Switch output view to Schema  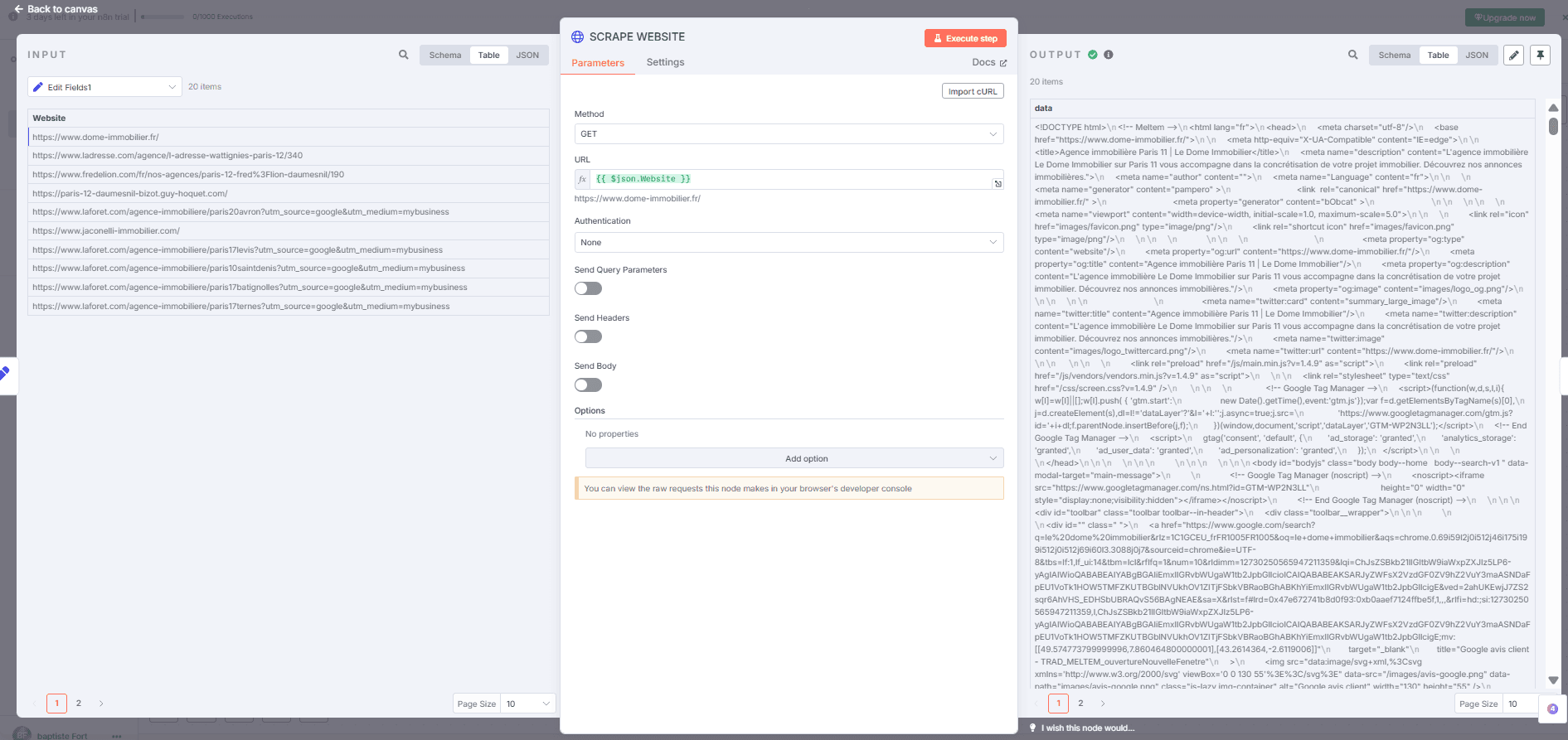1395,56
